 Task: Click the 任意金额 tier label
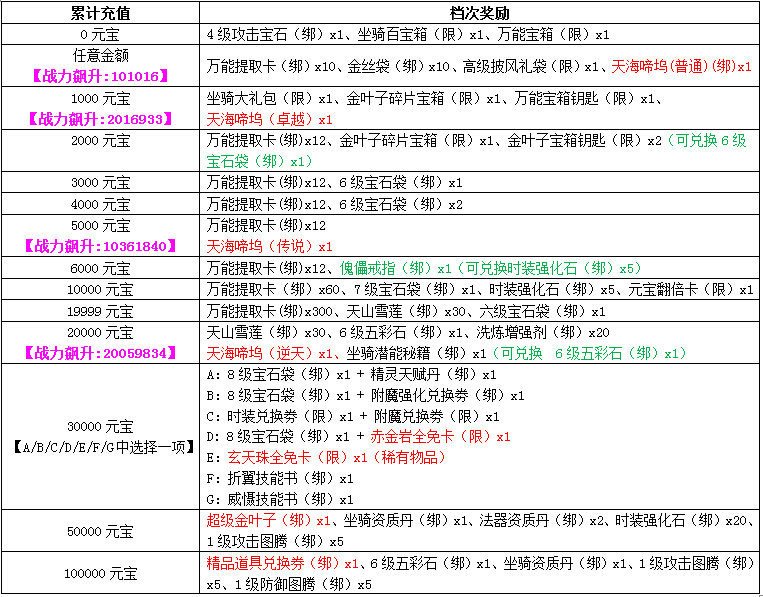coord(99,56)
